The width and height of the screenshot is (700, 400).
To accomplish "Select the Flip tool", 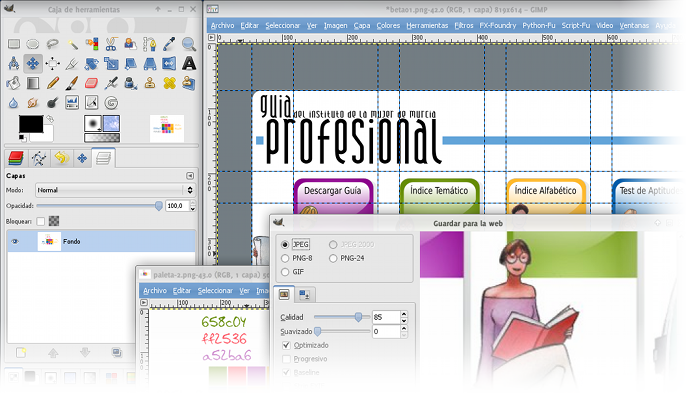I will 170,63.
